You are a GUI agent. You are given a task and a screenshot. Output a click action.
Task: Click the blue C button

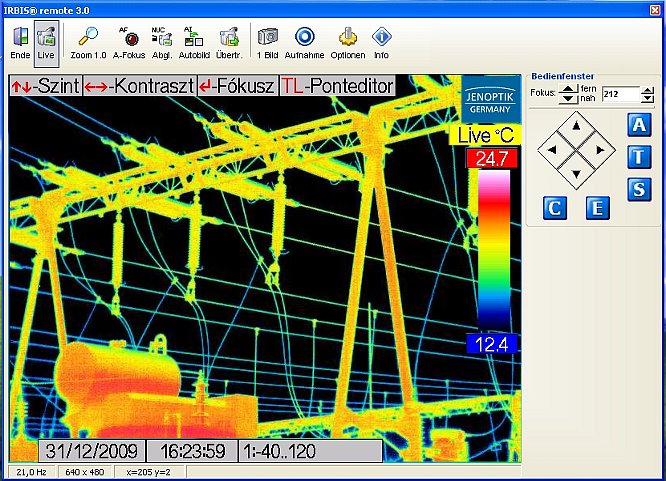click(x=555, y=207)
